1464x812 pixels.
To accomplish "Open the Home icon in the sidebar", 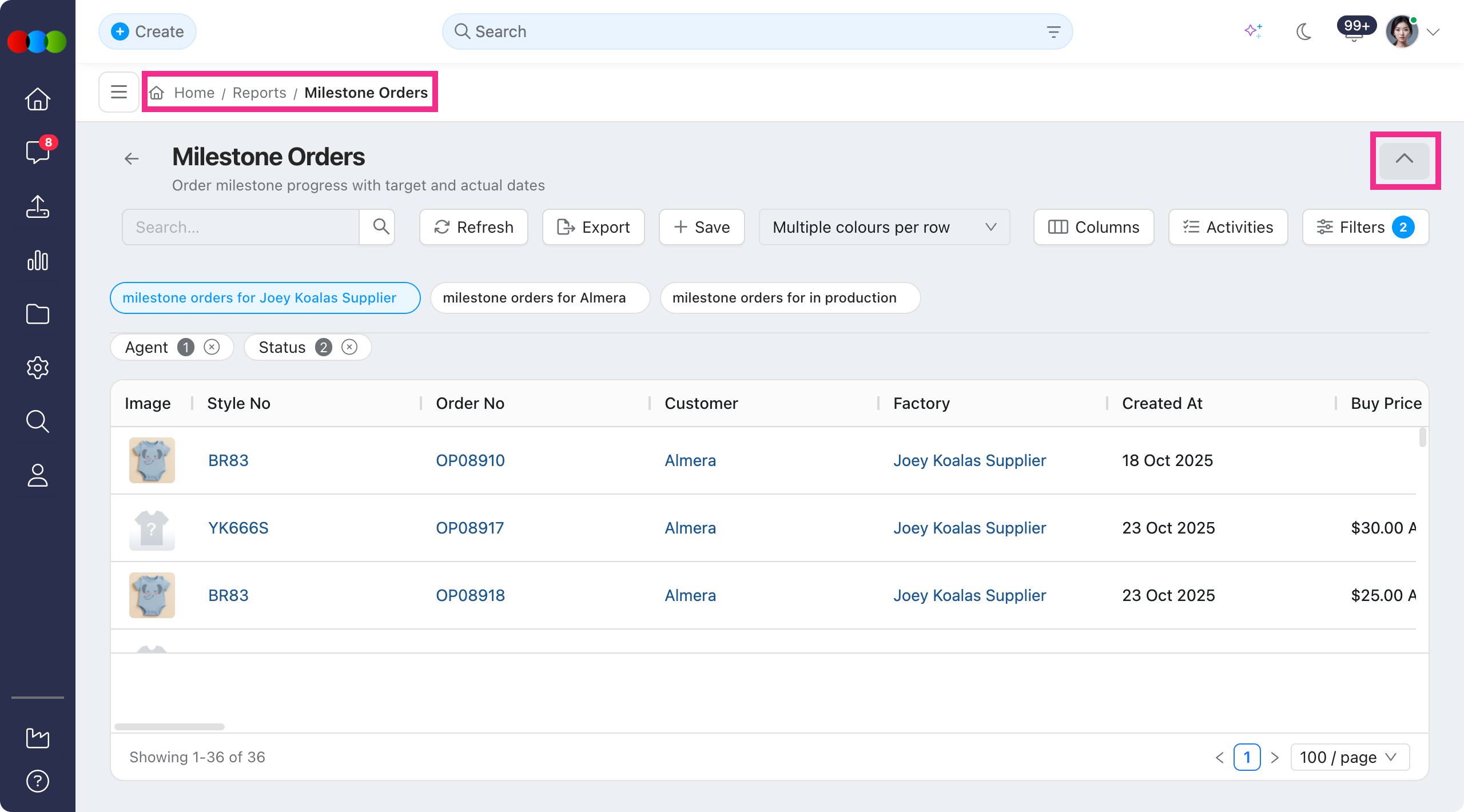I will click(38, 98).
